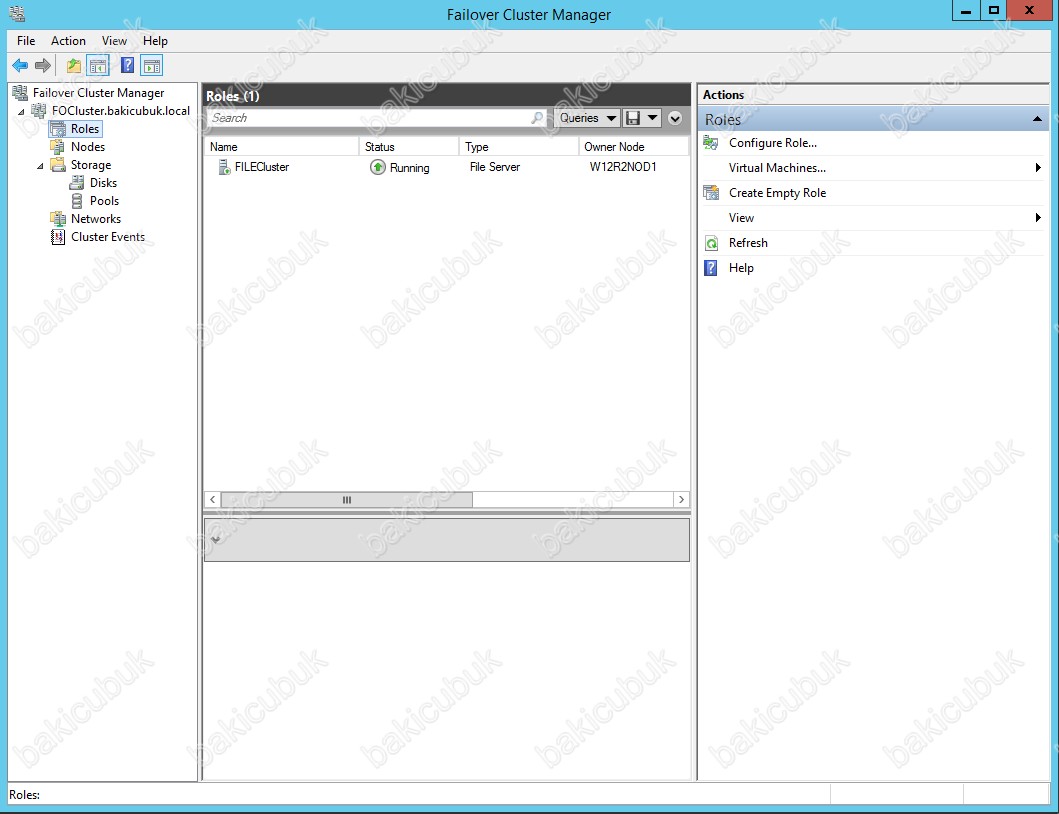Click the Storage folder icon
The width and height of the screenshot is (1059, 814).
click(x=58, y=165)
